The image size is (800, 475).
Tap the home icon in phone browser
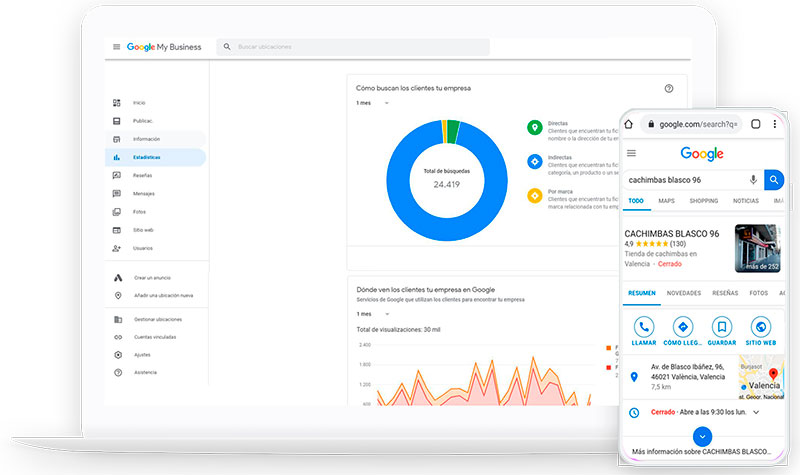629,124
